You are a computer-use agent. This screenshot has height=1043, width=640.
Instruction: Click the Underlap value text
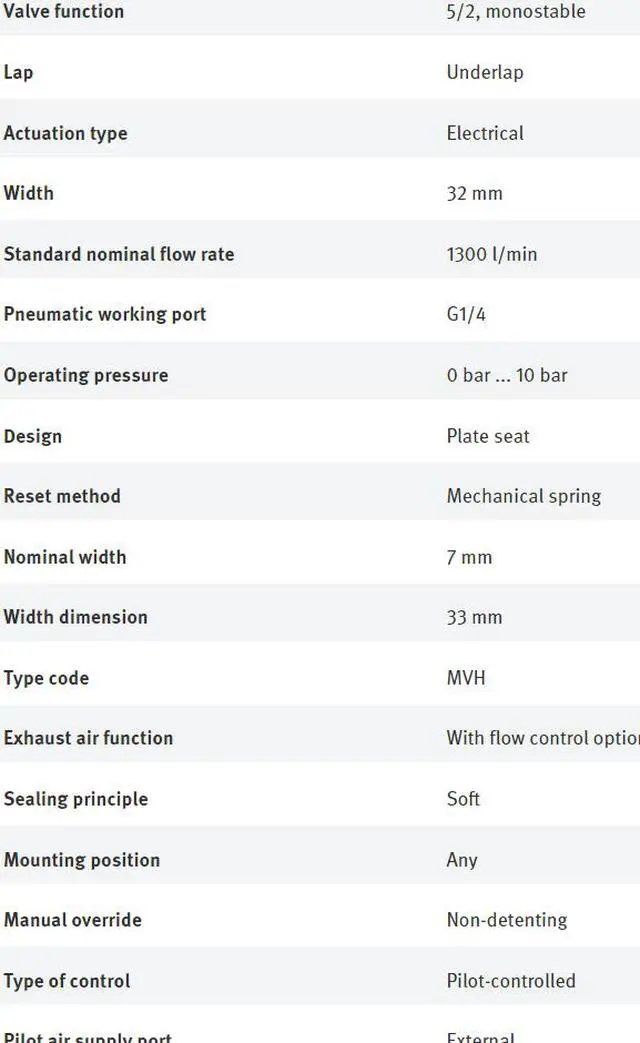click(484, 73)
